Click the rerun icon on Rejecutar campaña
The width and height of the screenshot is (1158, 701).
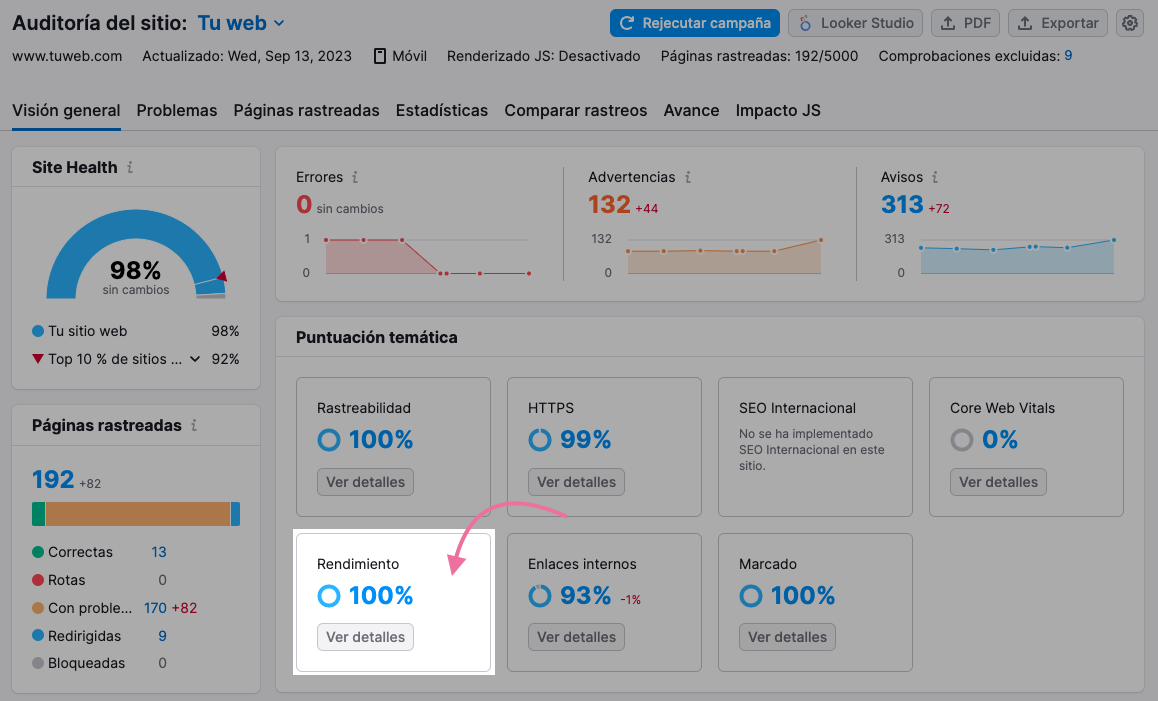[x=627, y=22]
